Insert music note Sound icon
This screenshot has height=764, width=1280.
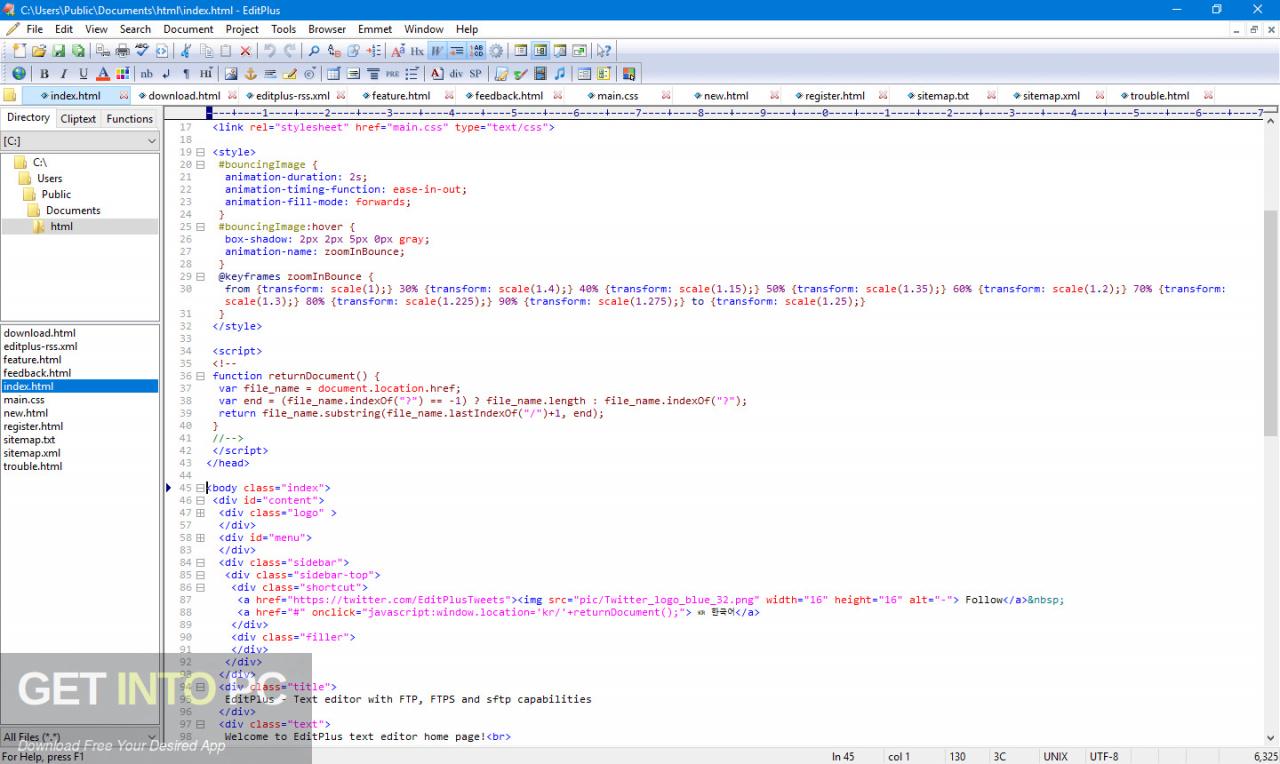pyautogui.click(x=560, y=73)
